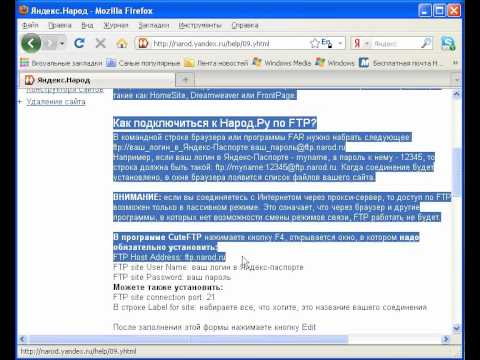
Task: Show more bookmarks with the chevron
Action: (x=455, y=63)
